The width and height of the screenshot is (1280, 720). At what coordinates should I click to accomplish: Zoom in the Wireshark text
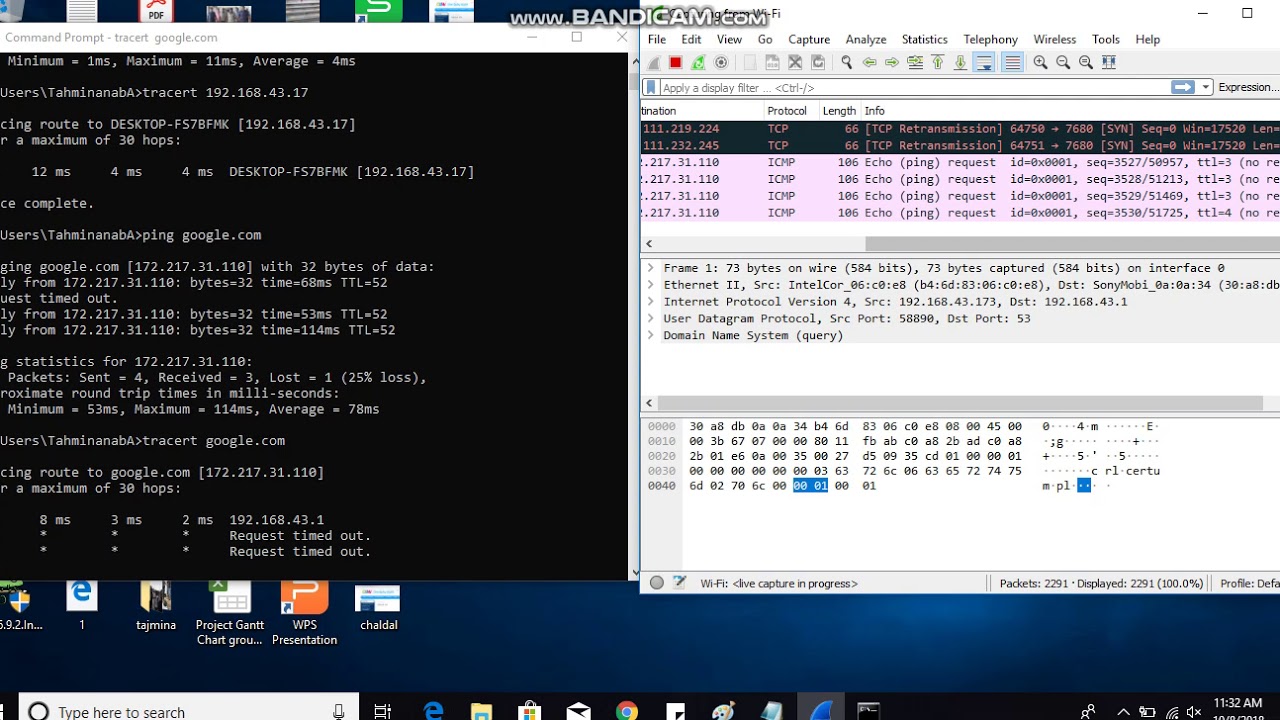coord(1040,62)
